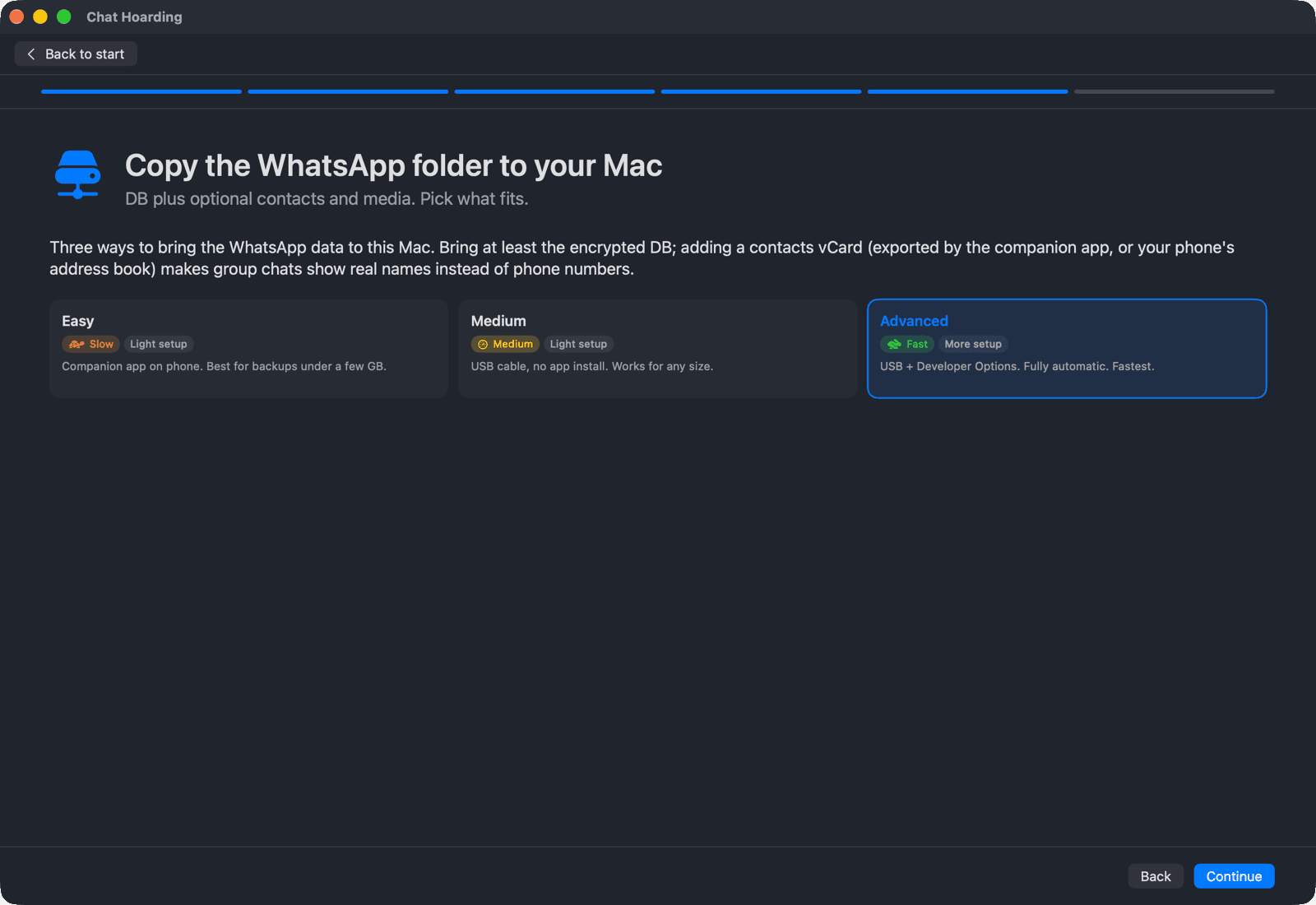
Task: Click the rabbit icon in the Fast badge
Action: point(894,345)
